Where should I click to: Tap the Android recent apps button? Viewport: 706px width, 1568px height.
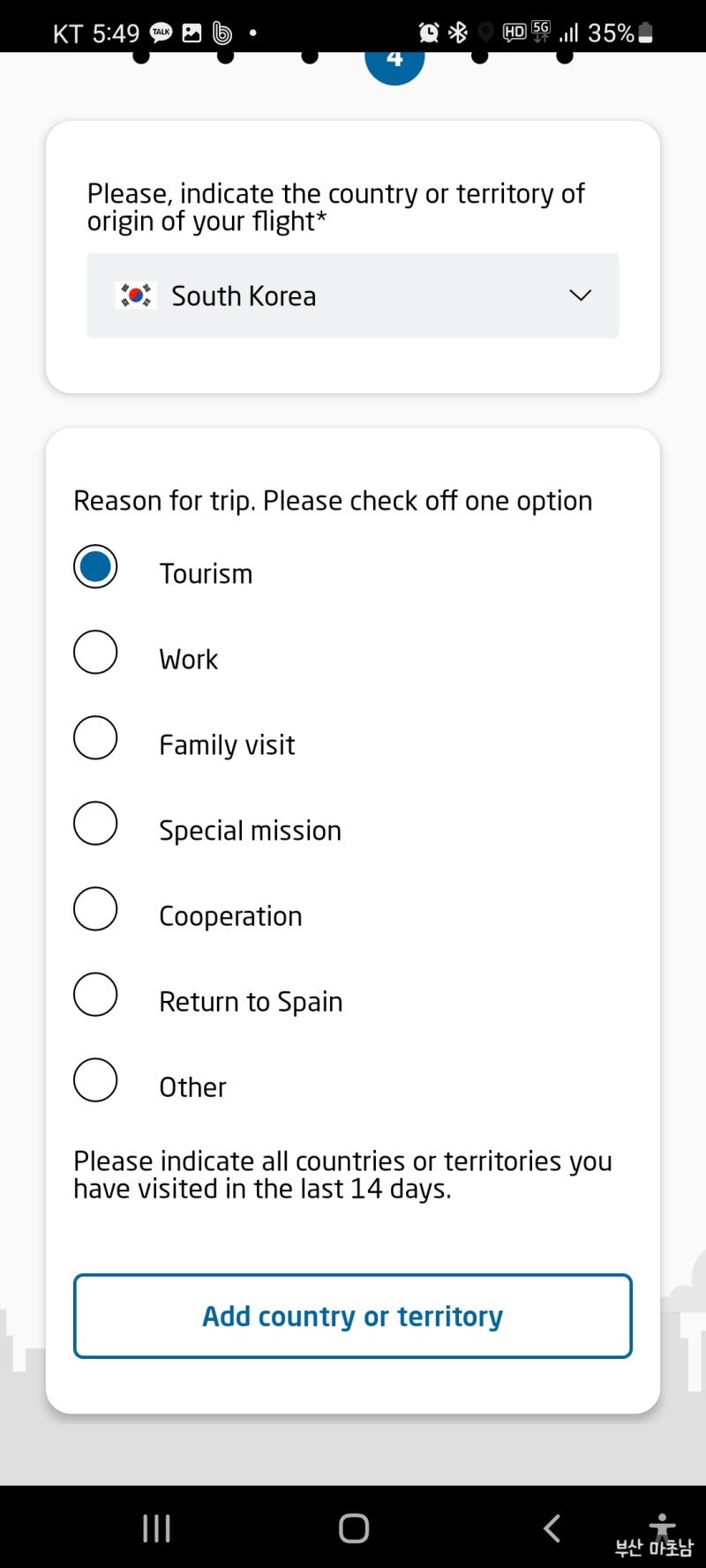point(156,1527)
